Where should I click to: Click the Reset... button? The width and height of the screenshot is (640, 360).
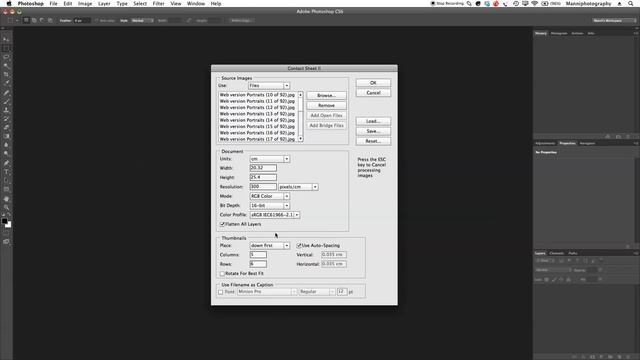pyautogui.click(x=373, y=141)
